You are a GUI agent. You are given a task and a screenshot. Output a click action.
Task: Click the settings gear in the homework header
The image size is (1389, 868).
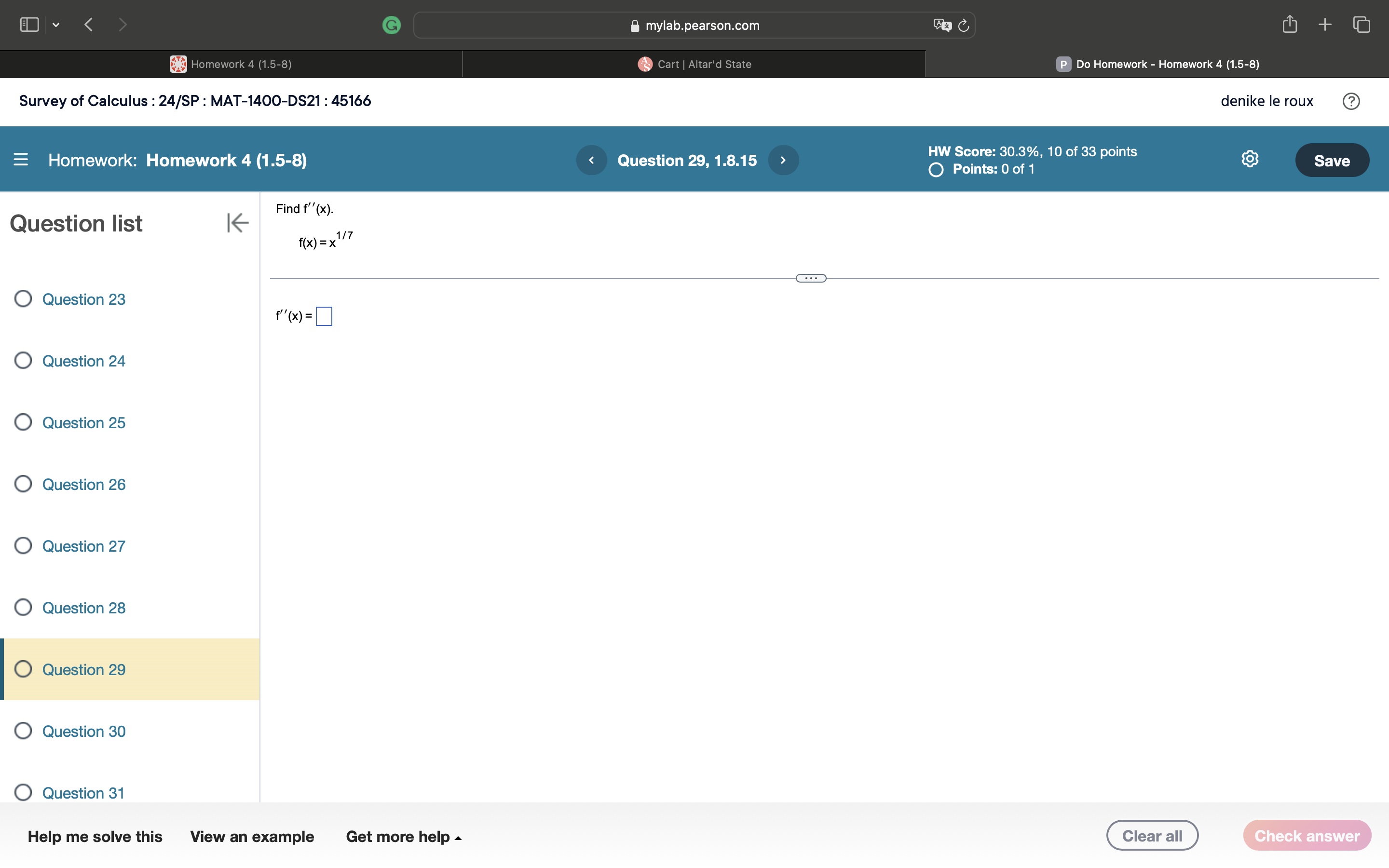(1249, 159)
